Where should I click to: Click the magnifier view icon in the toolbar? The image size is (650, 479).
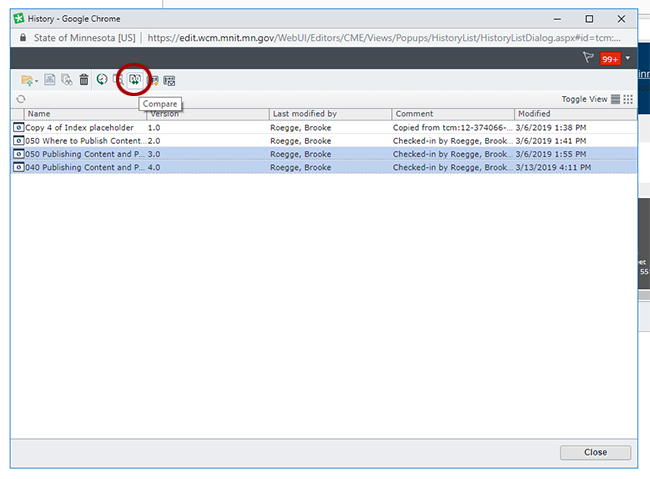118,80
